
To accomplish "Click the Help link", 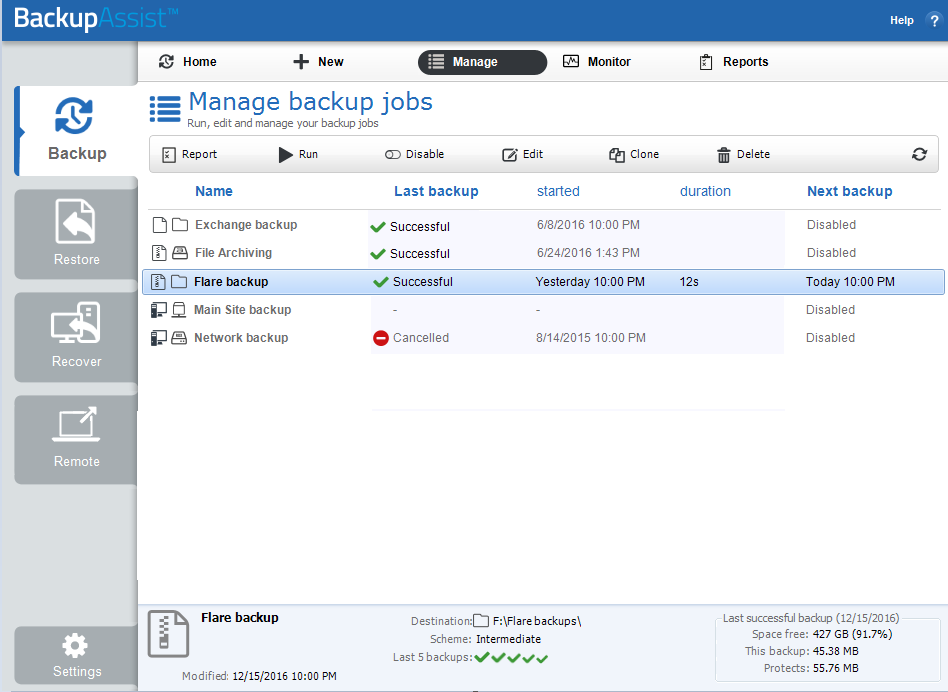I will pos(901,19).
